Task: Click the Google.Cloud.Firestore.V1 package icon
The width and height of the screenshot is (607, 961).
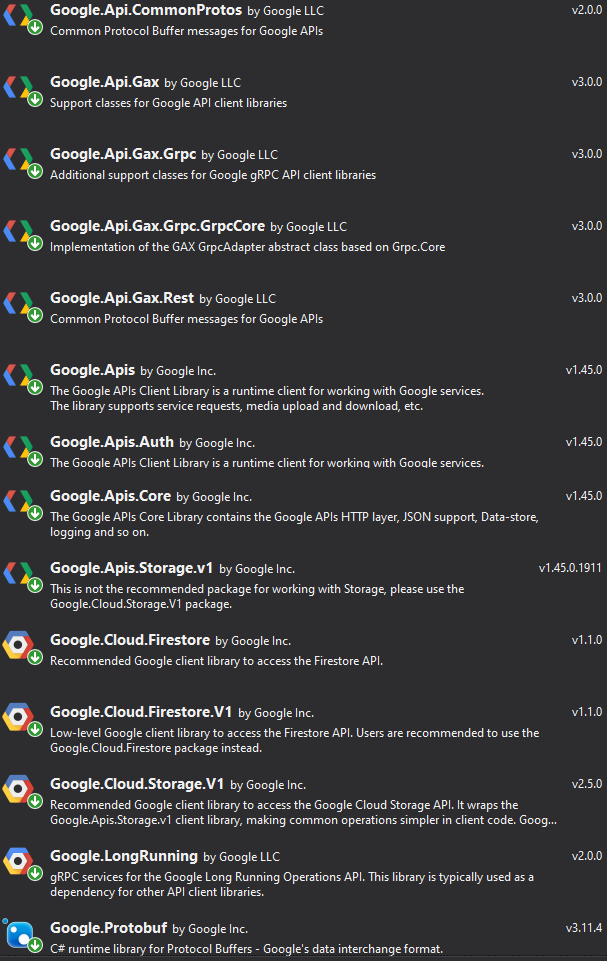Action: coord(18,717)
